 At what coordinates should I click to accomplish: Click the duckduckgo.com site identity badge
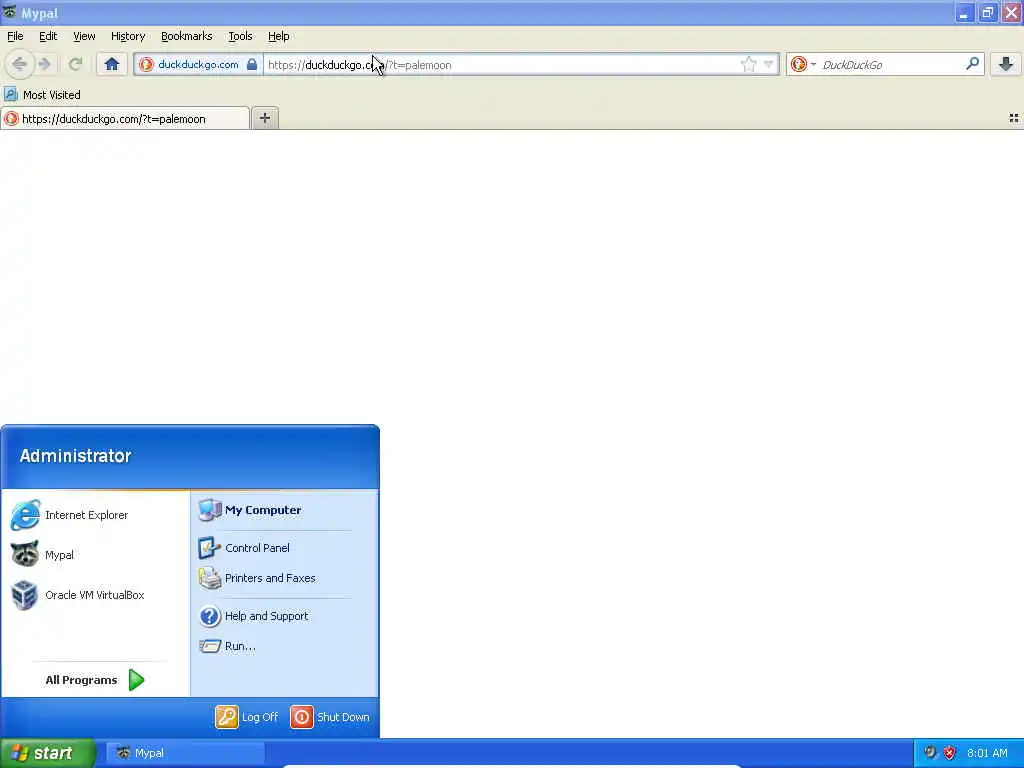[x=197, y=65]
